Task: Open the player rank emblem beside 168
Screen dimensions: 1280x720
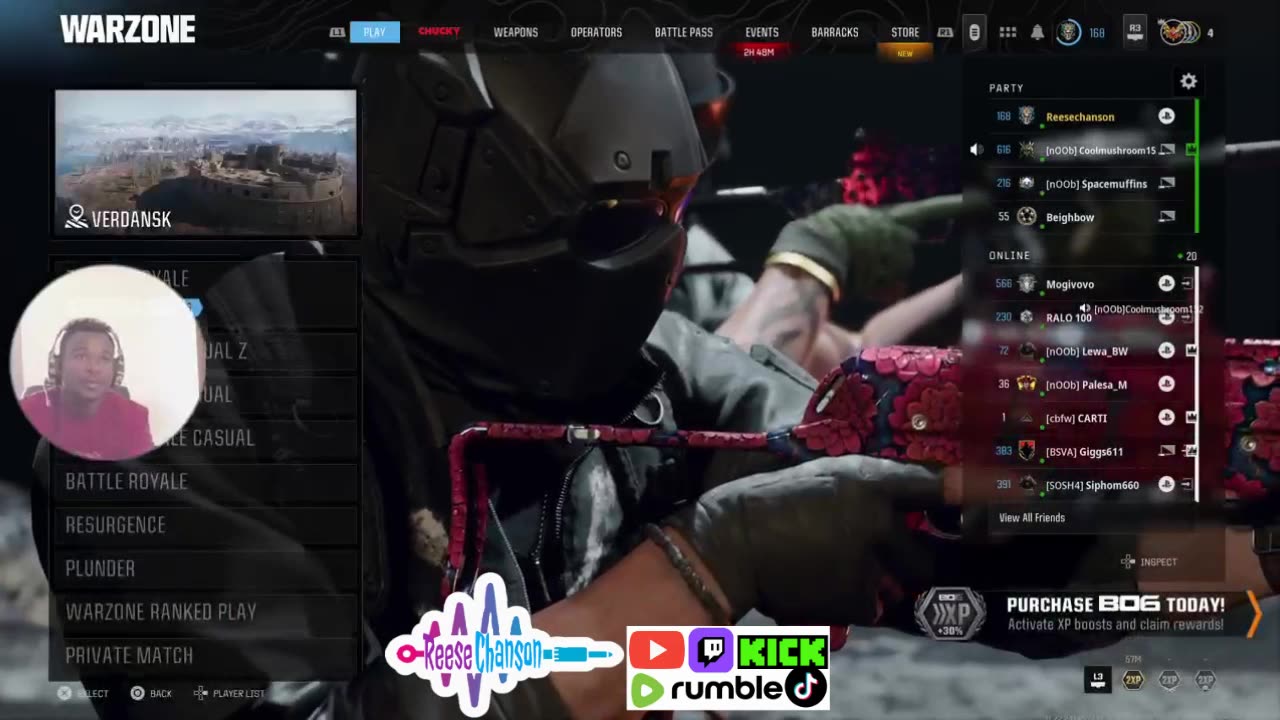Action: (x=1069, y=33)
